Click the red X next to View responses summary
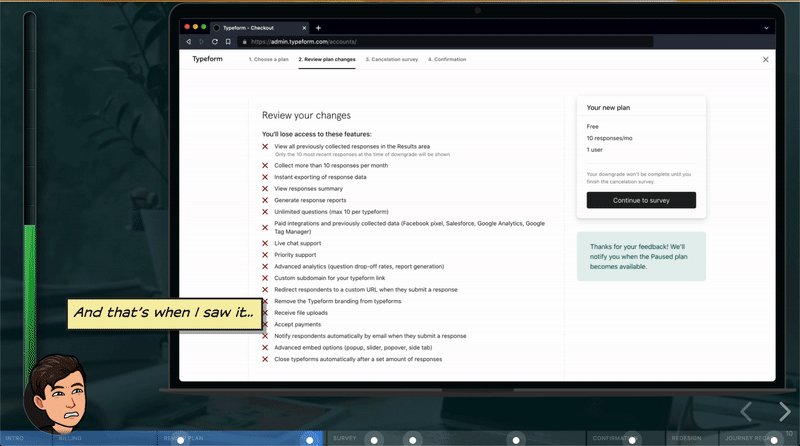The height and width of the screenshot is (446, 800). [x=265, y=189]
